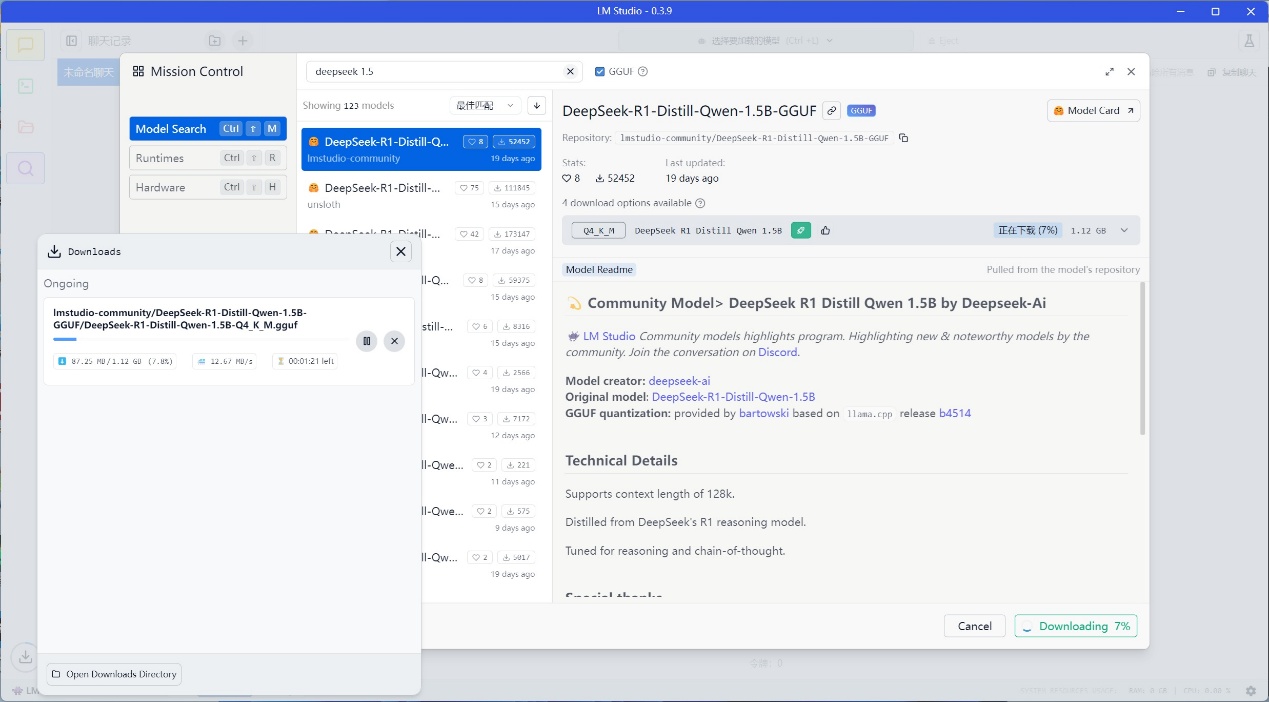1269x702 pixels.
Task: Switch to the Runtimes tab
Action: [208, 158]
